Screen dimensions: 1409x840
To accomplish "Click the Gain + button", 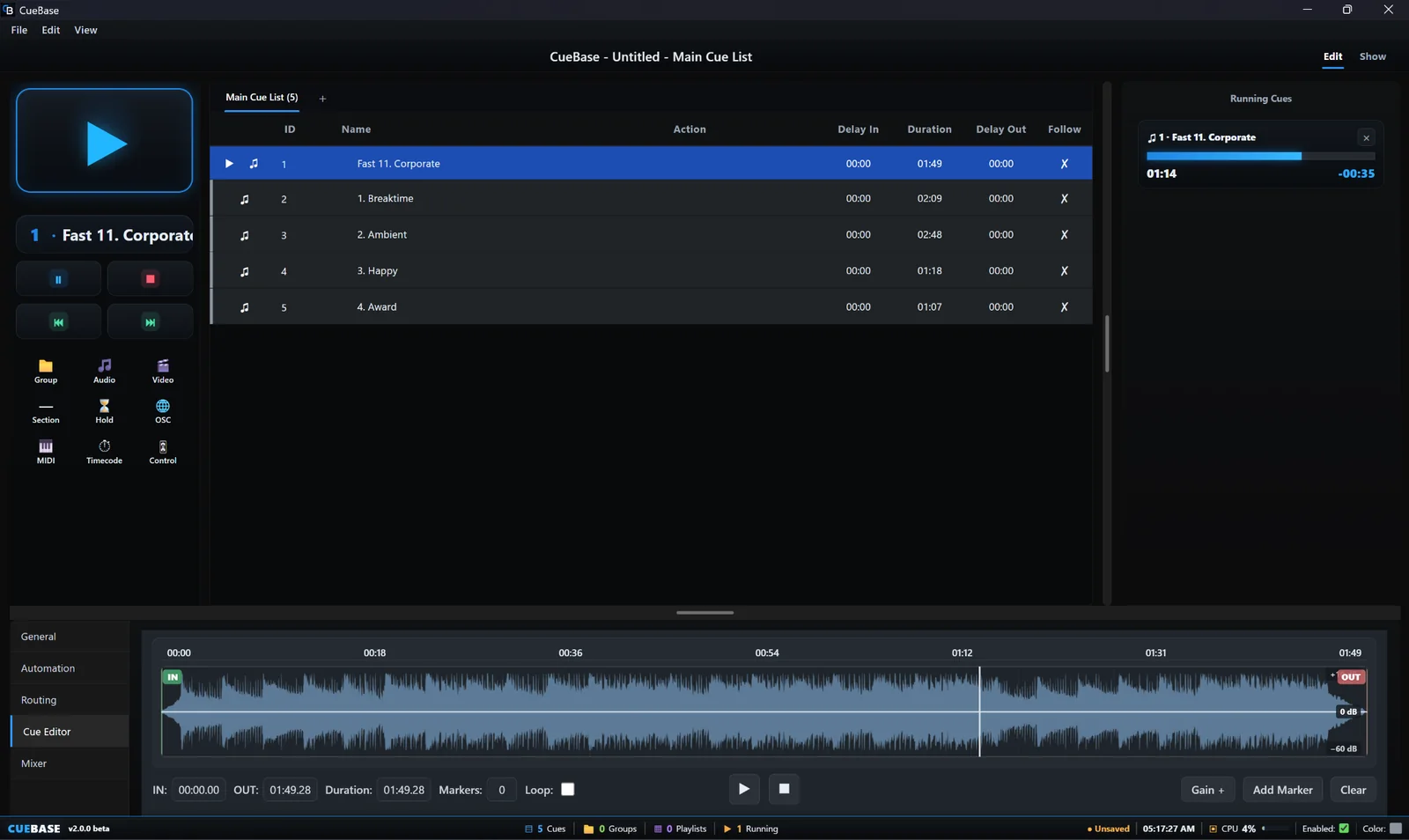I will (x=1207, y=790).
